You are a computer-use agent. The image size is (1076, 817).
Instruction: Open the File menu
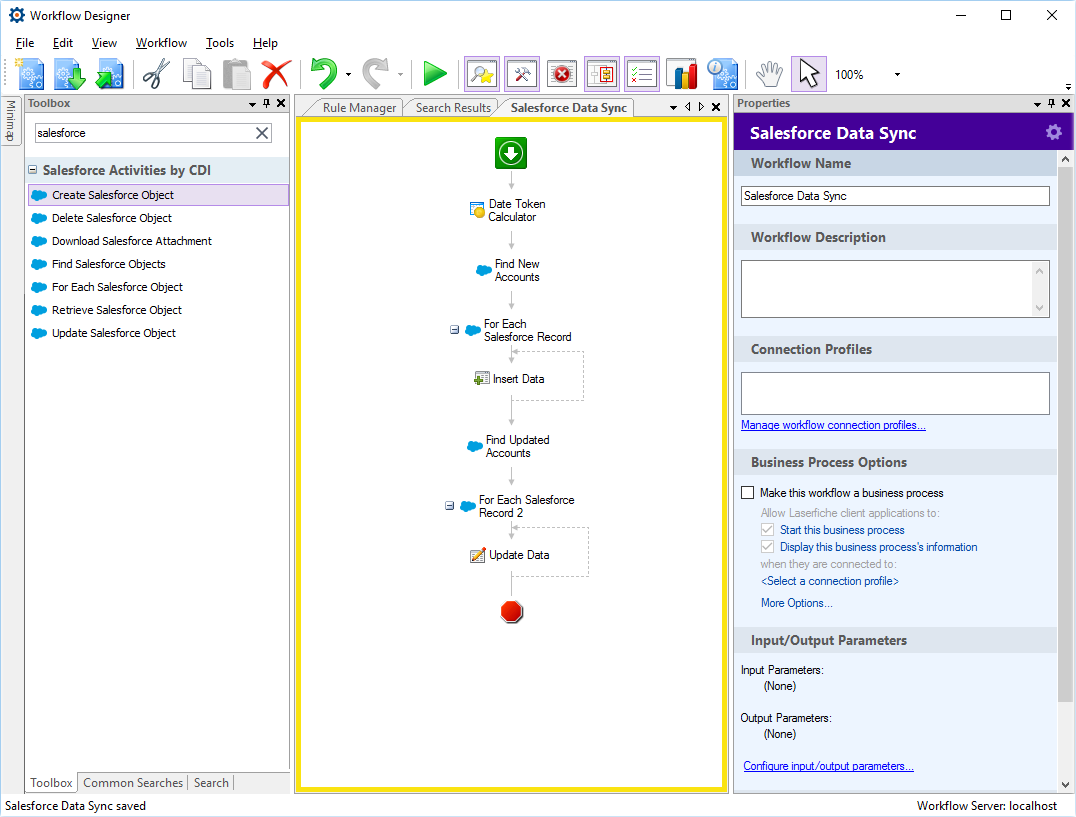25,43
